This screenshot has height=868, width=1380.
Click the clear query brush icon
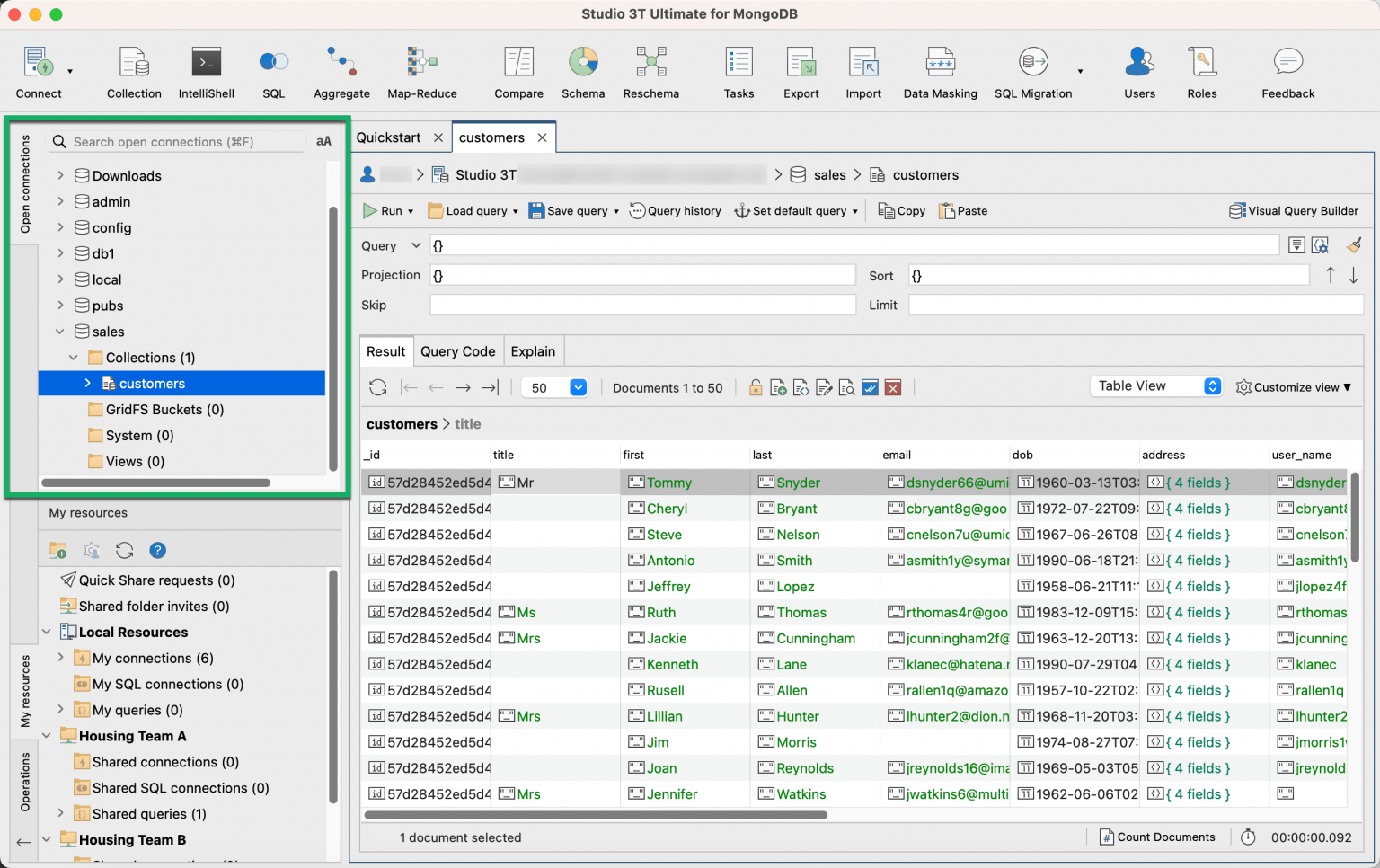[x=1354, y=244]
